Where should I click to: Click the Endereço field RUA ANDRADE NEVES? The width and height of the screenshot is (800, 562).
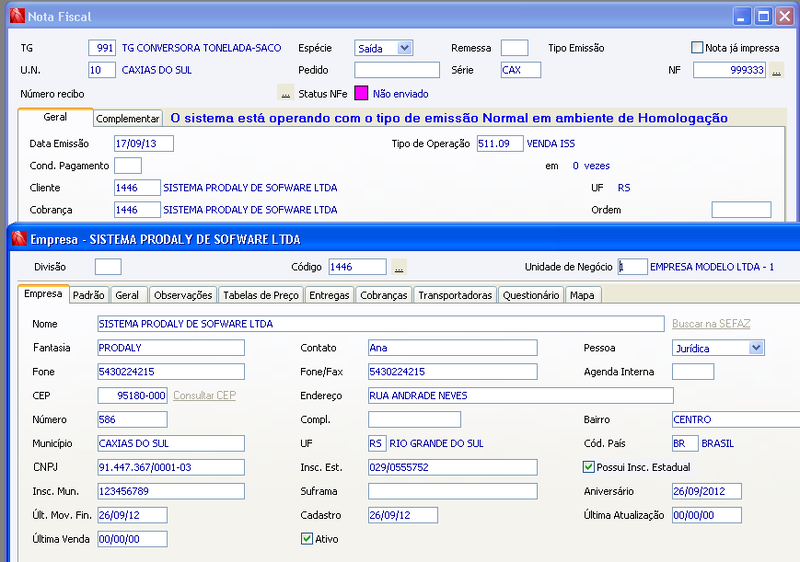[521, 395]
